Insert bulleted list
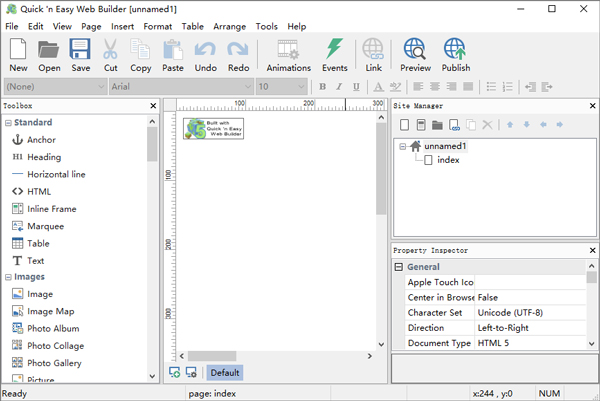This screenshot has width=600, height=401. (491, 87)
